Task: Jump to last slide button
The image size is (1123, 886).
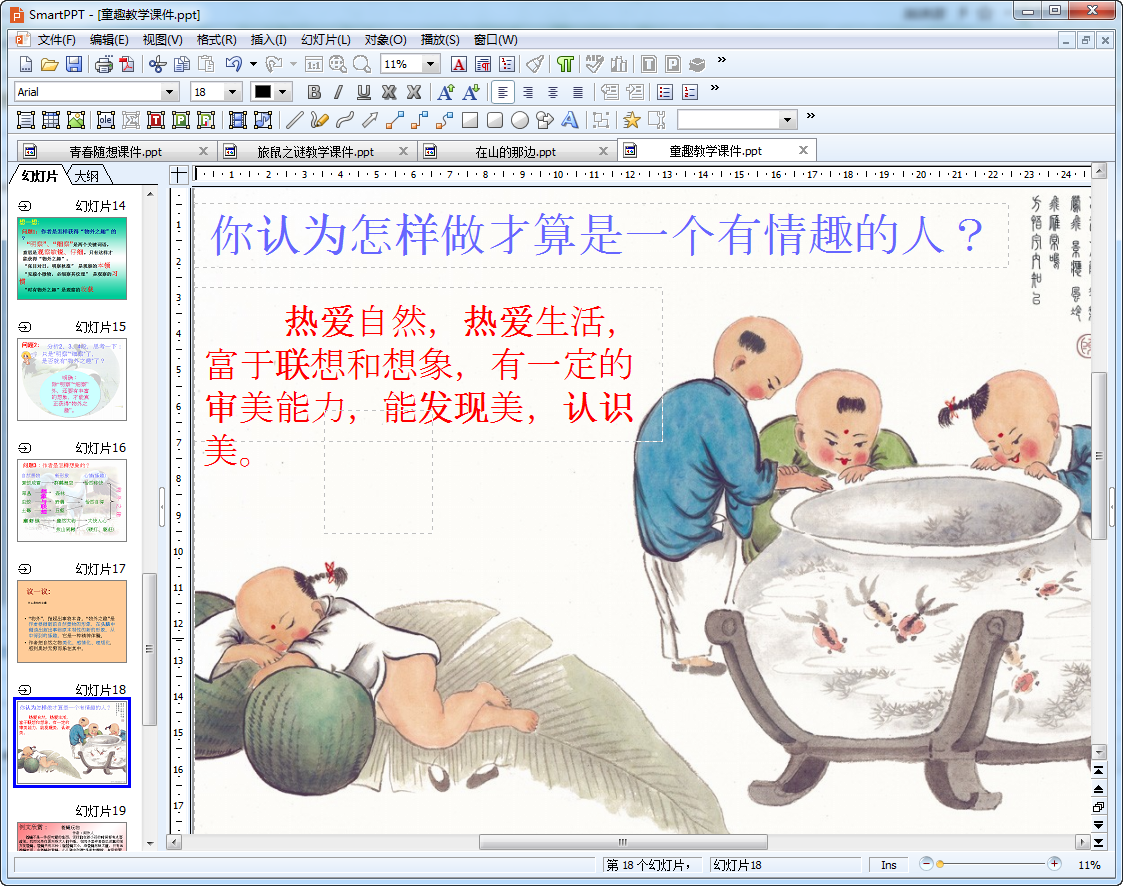Action: tap(1099, 843)
